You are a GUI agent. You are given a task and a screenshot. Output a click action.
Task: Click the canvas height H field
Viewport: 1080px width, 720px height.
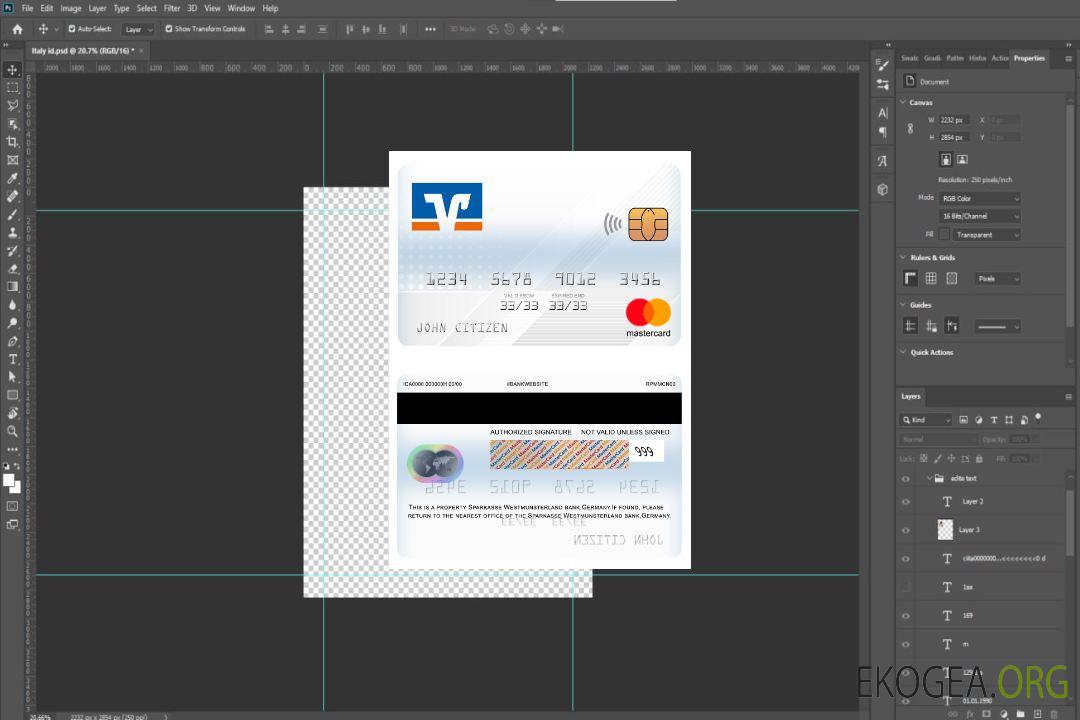[x=955, y=138]
